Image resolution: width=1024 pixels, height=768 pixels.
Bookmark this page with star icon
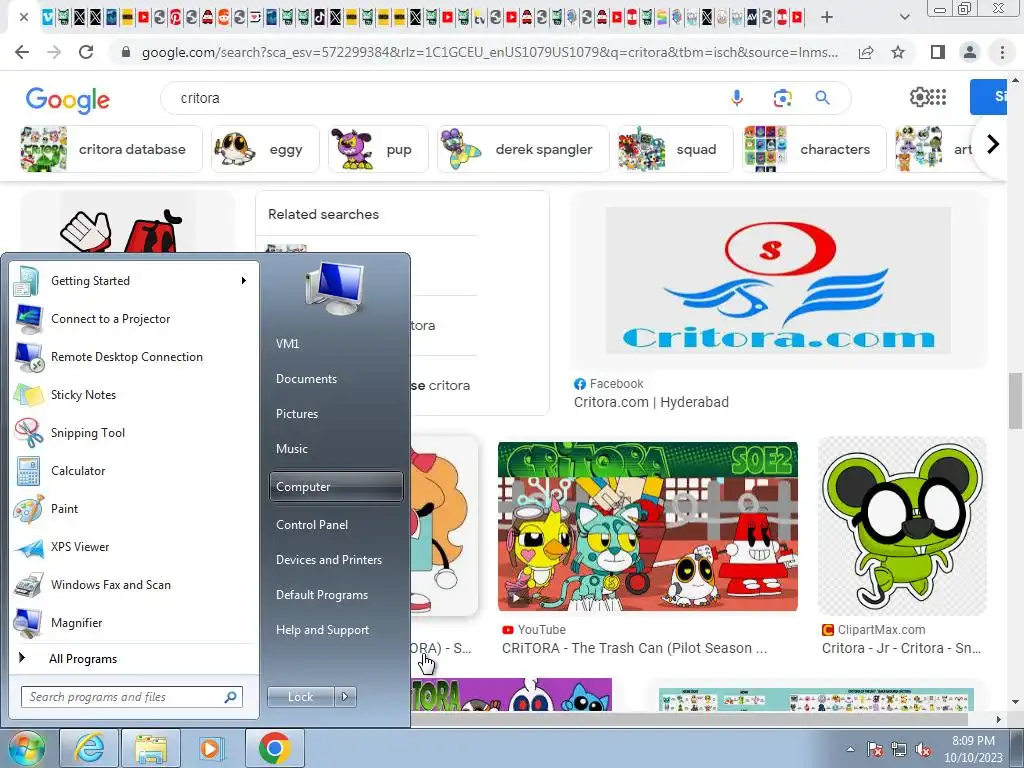(x=898, y=52)
